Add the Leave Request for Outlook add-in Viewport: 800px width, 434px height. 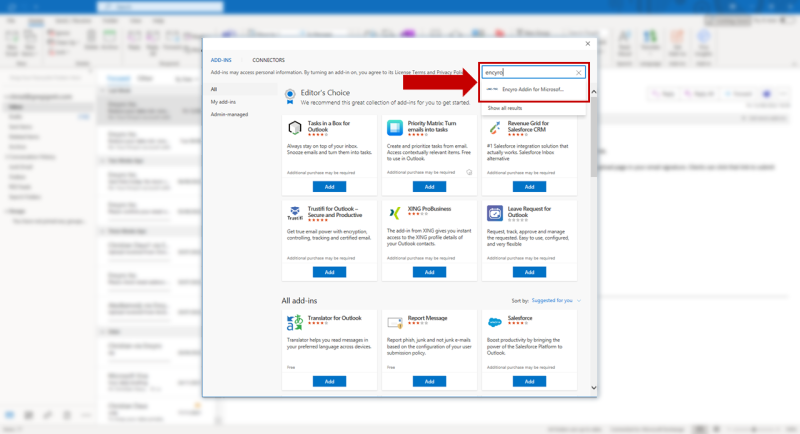click(529, 272)
